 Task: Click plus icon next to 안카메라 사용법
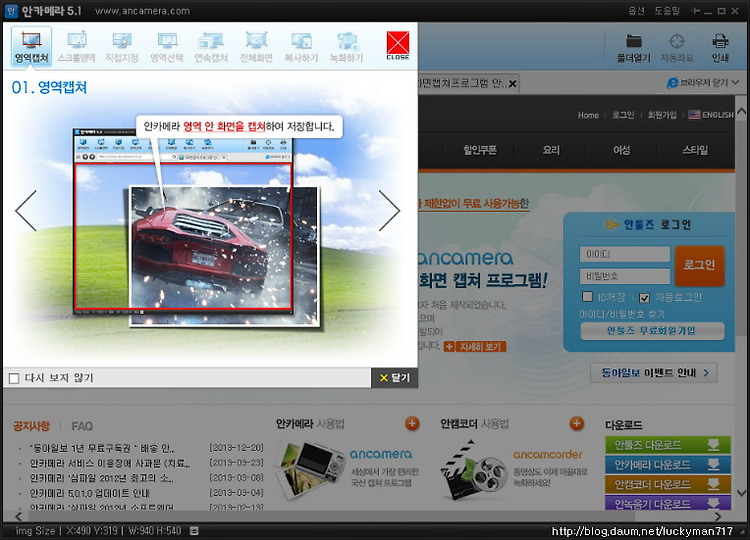412,423
